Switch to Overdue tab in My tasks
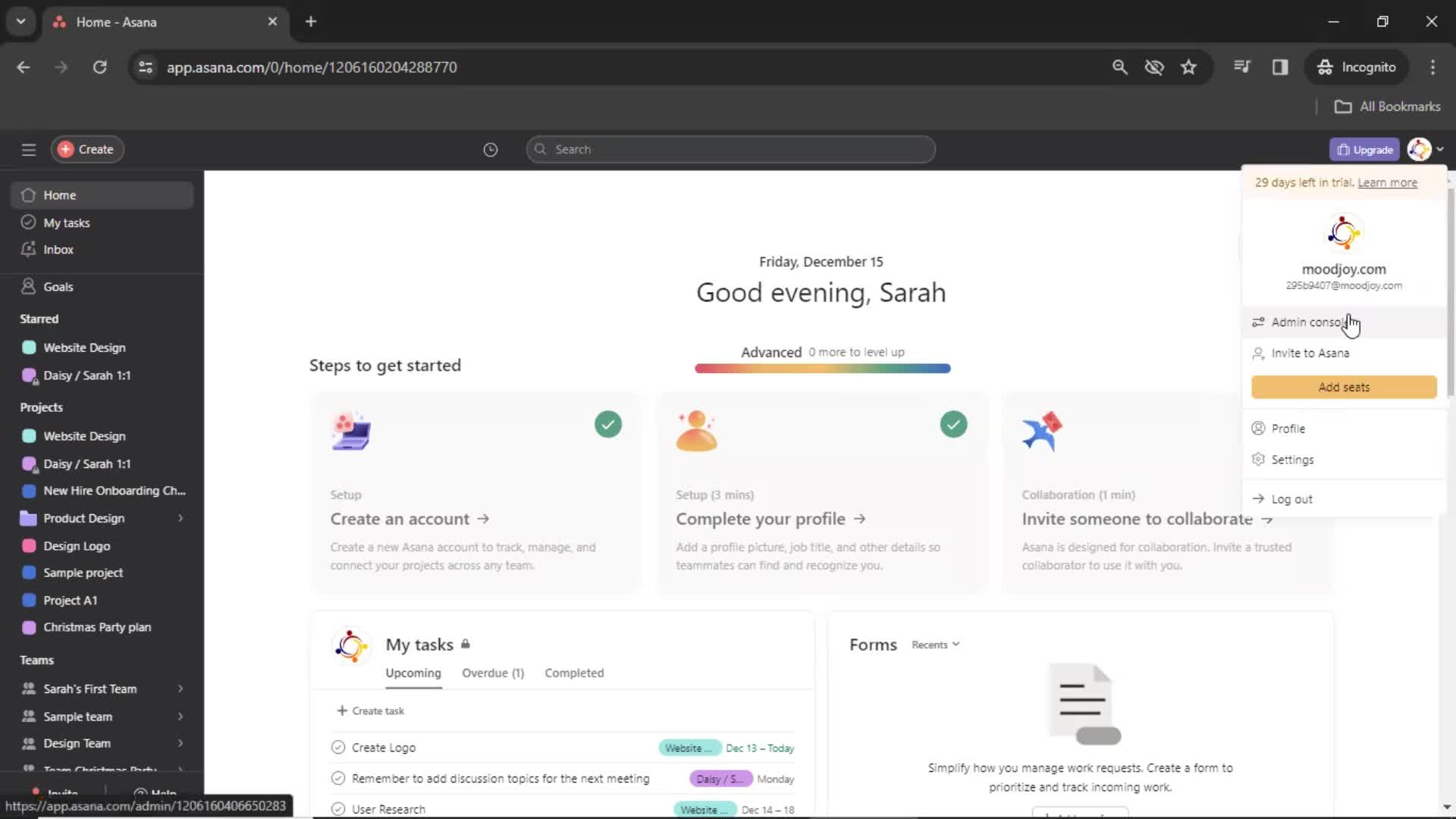This screenshot has height=819, width=1456. click(493, 673)
